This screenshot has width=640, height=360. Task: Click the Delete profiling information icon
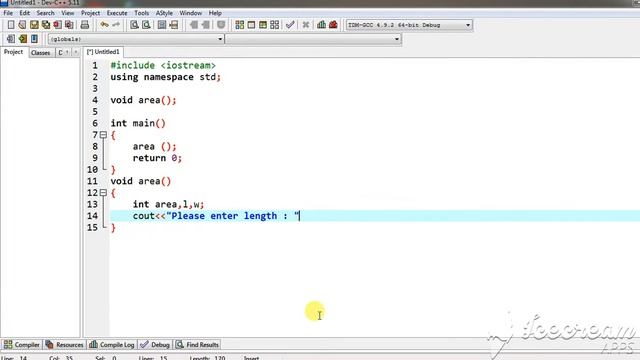pos(333,25)
